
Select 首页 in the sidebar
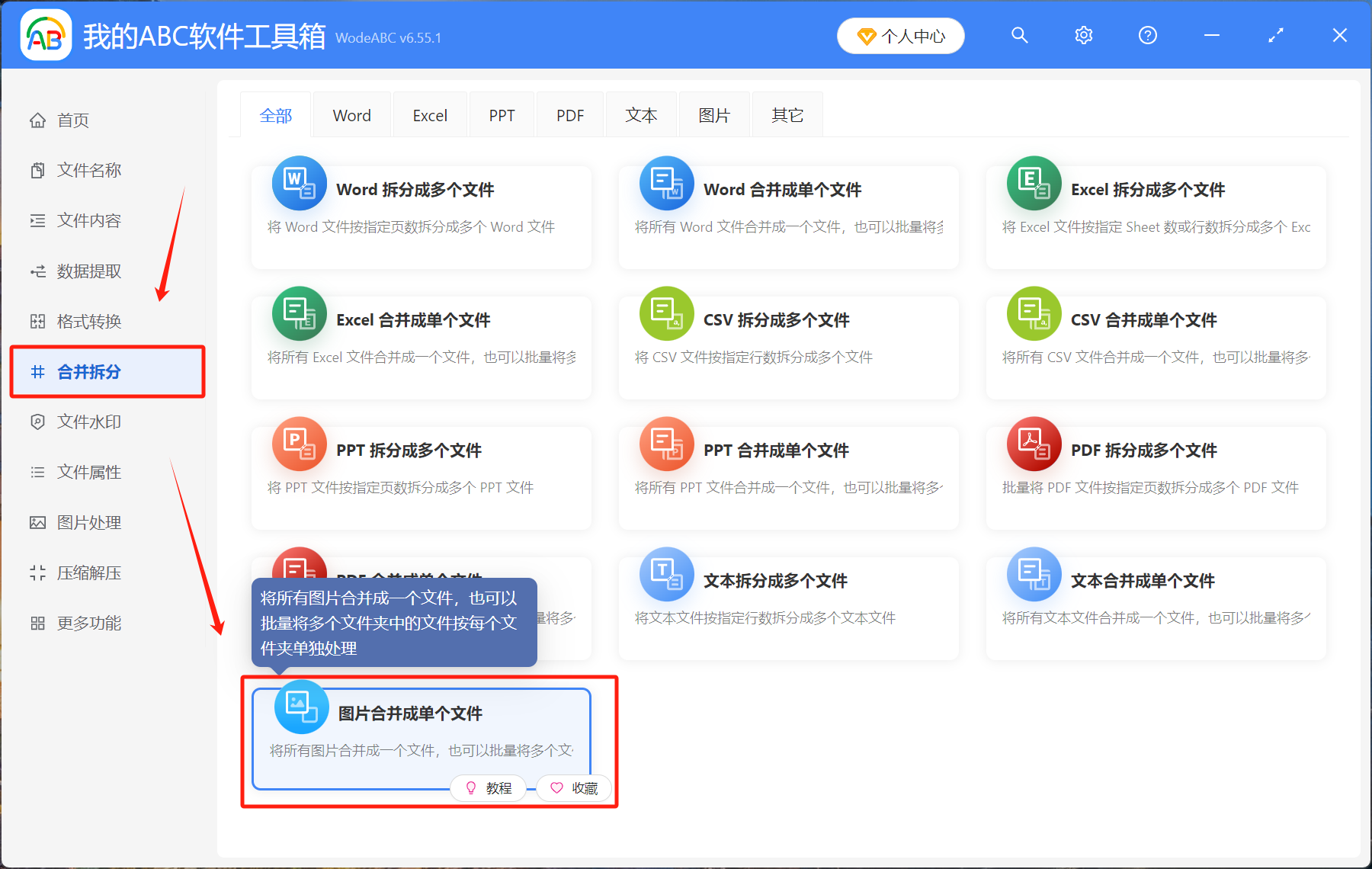coord(73,120)
